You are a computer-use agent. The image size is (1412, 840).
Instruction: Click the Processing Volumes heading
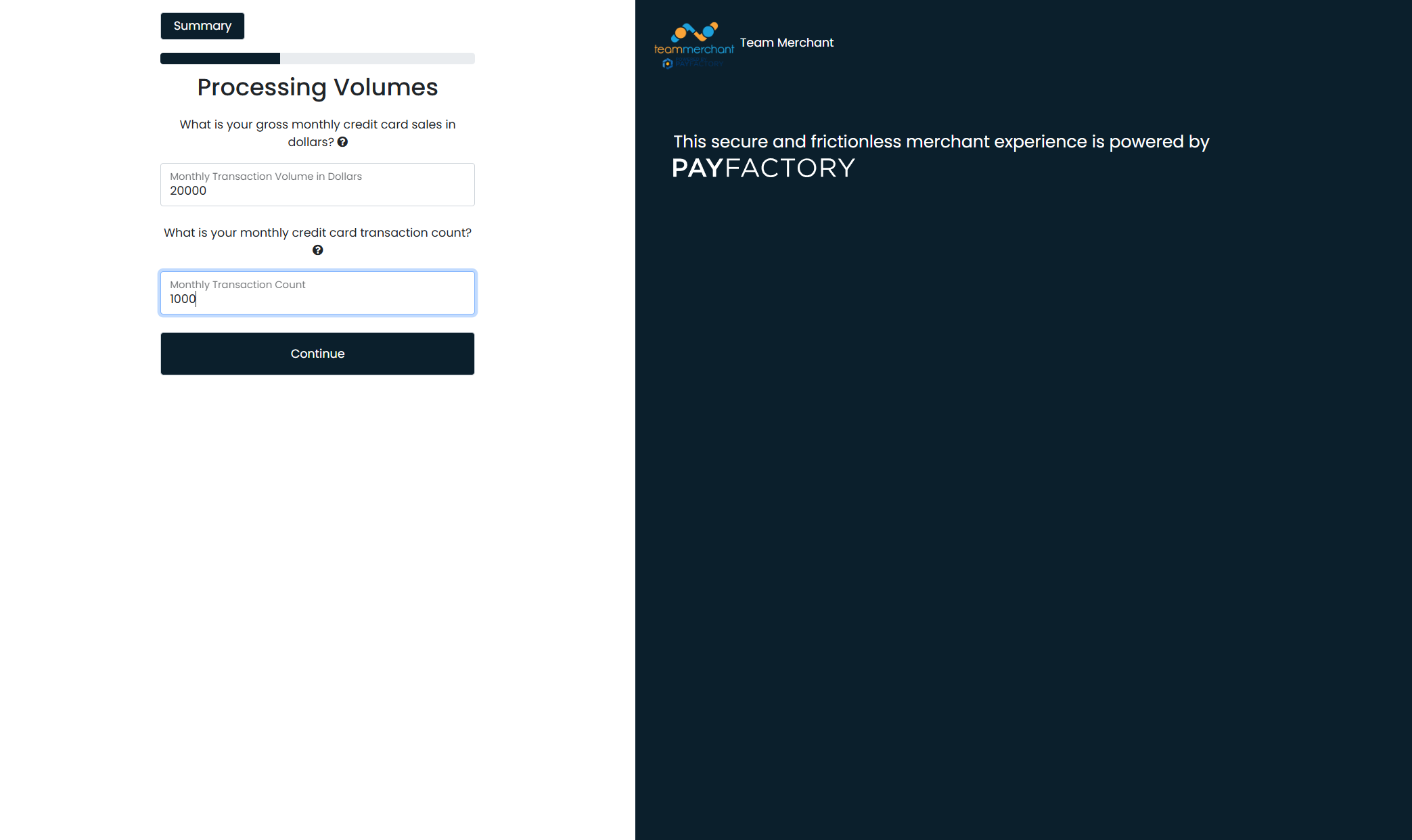point(317,87)
